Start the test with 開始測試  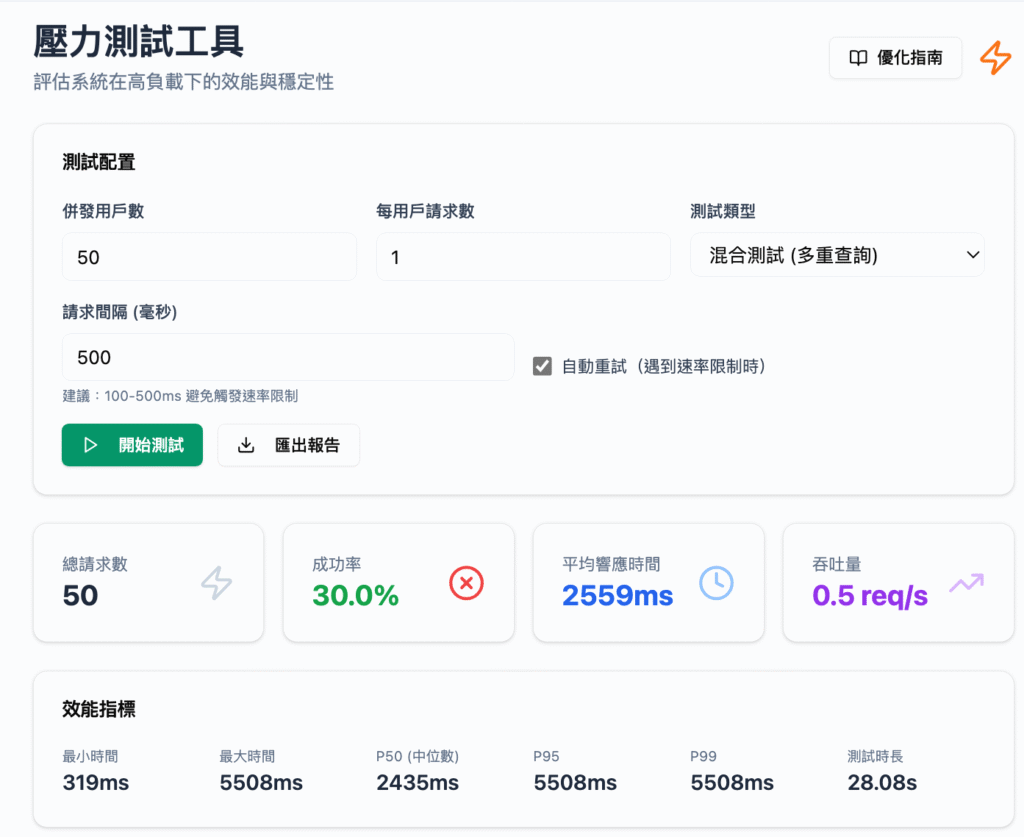pos(132,445)
